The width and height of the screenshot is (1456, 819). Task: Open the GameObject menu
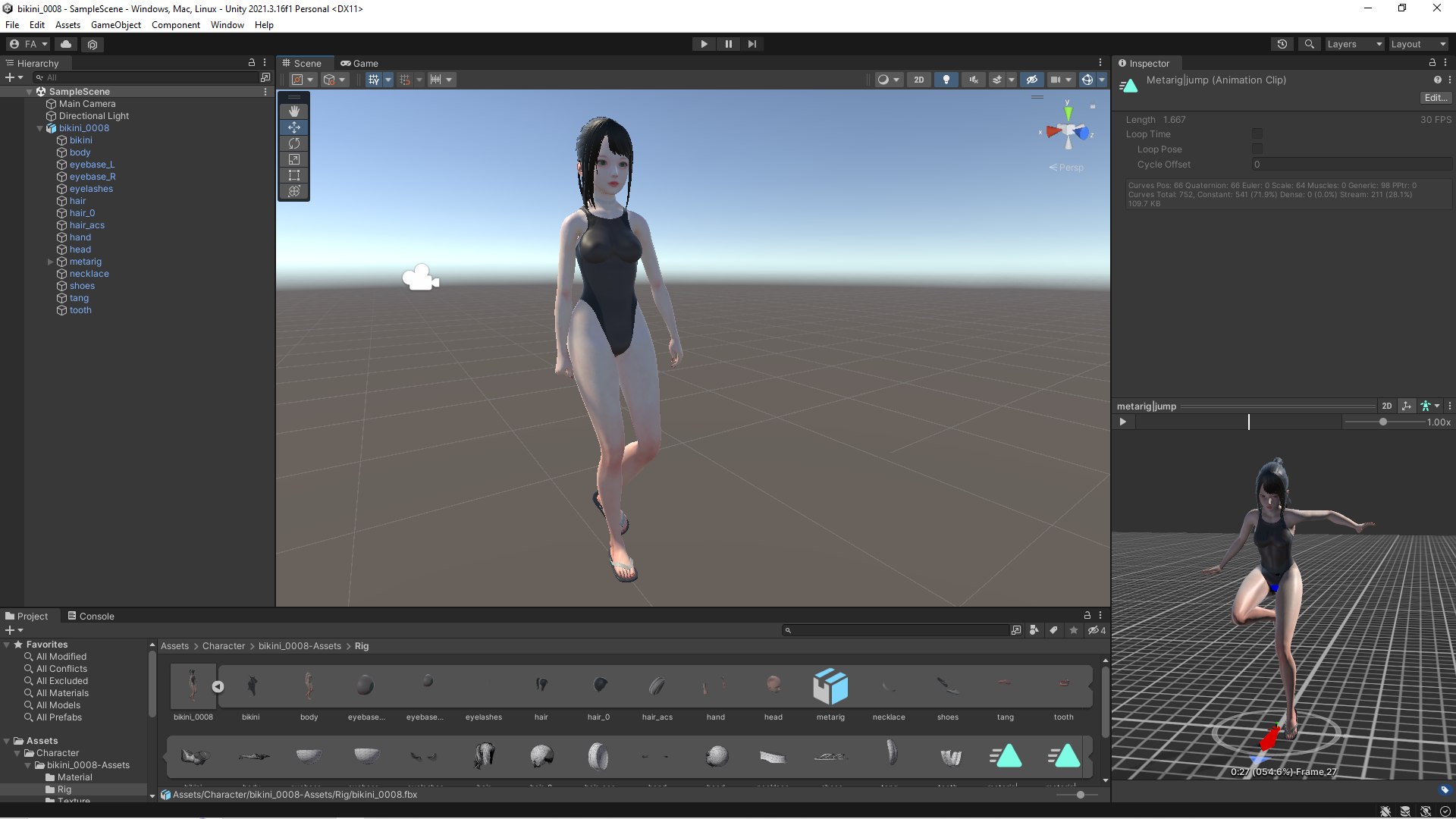115,25
